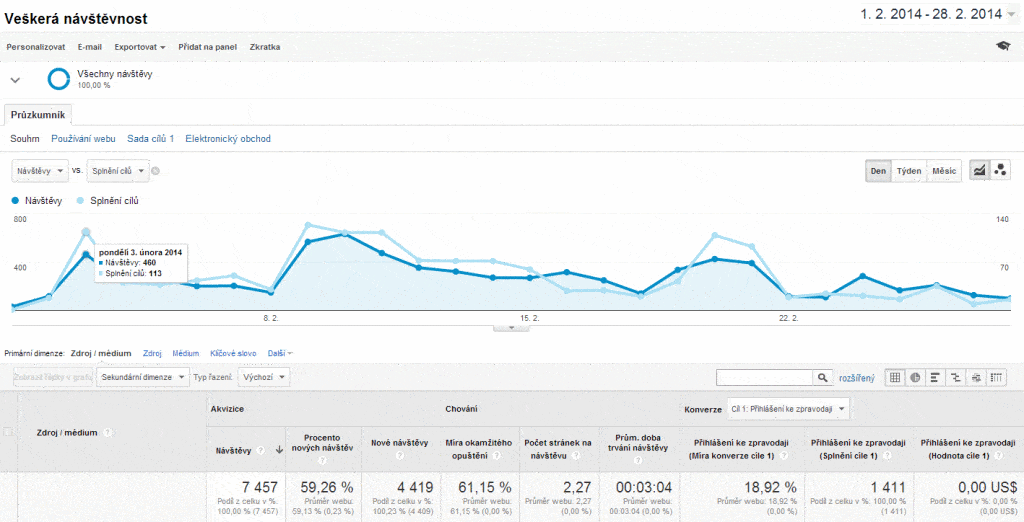
Task: Tick the select-all rows checkbox
Action: point(9,432)
